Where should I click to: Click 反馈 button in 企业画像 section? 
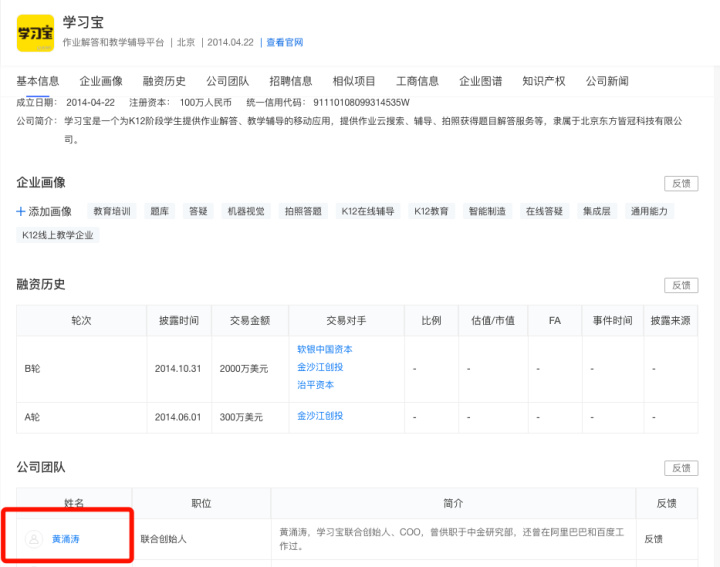click(x=681, y=184)
